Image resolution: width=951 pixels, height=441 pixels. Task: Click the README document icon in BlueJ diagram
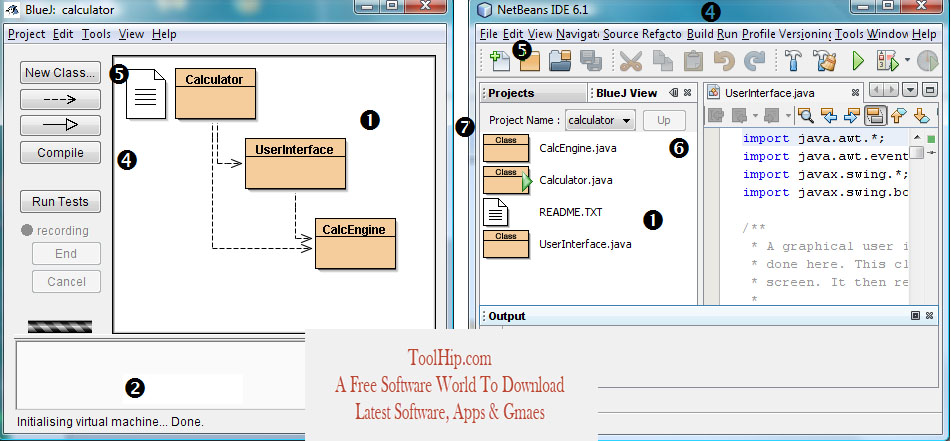[146, 94]
